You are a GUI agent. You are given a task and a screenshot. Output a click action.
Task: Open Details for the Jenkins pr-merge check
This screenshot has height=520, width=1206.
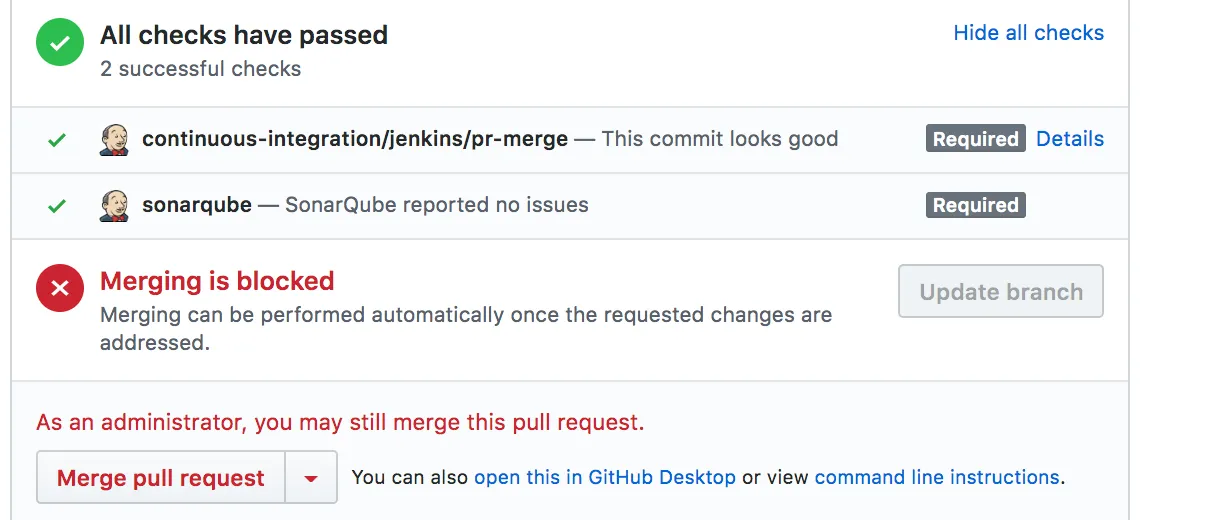[x=1070, y=139]
